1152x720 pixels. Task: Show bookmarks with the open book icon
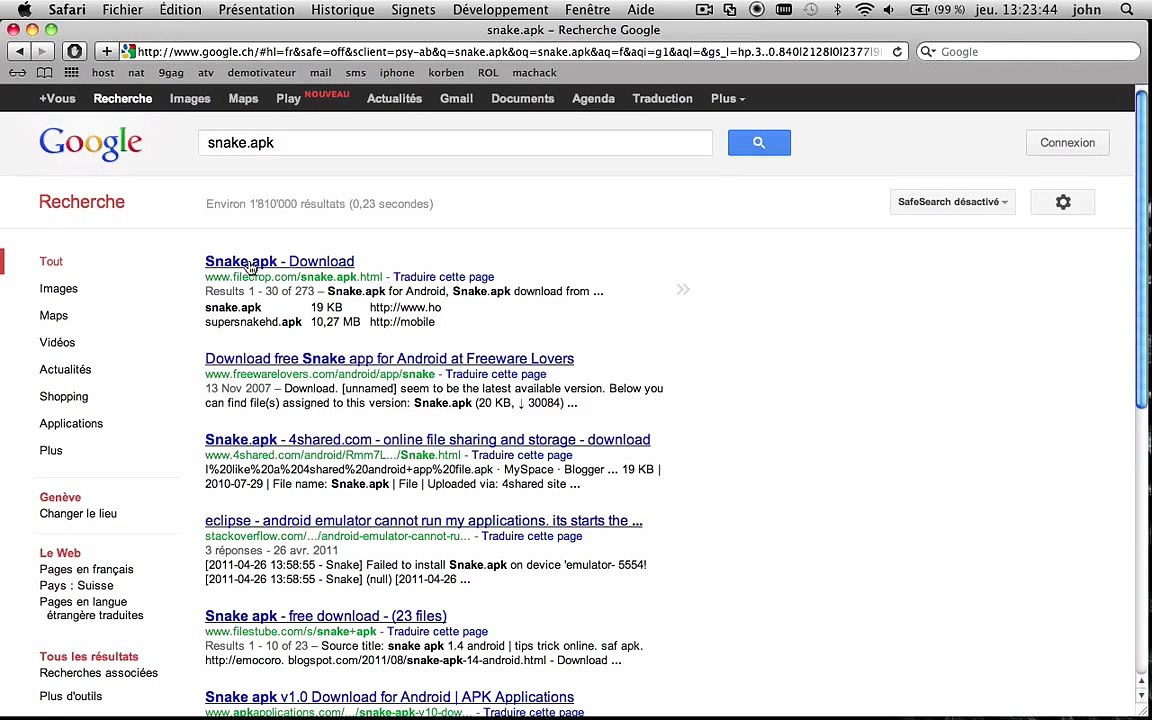[x=45, y=73]
